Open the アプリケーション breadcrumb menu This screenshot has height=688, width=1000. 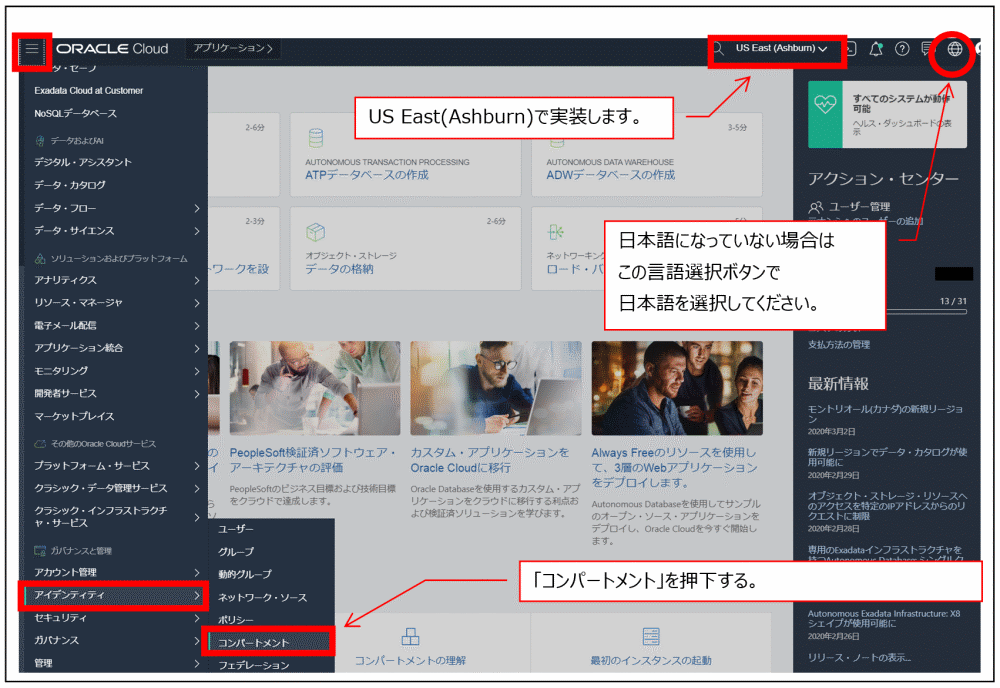(233, 48)
